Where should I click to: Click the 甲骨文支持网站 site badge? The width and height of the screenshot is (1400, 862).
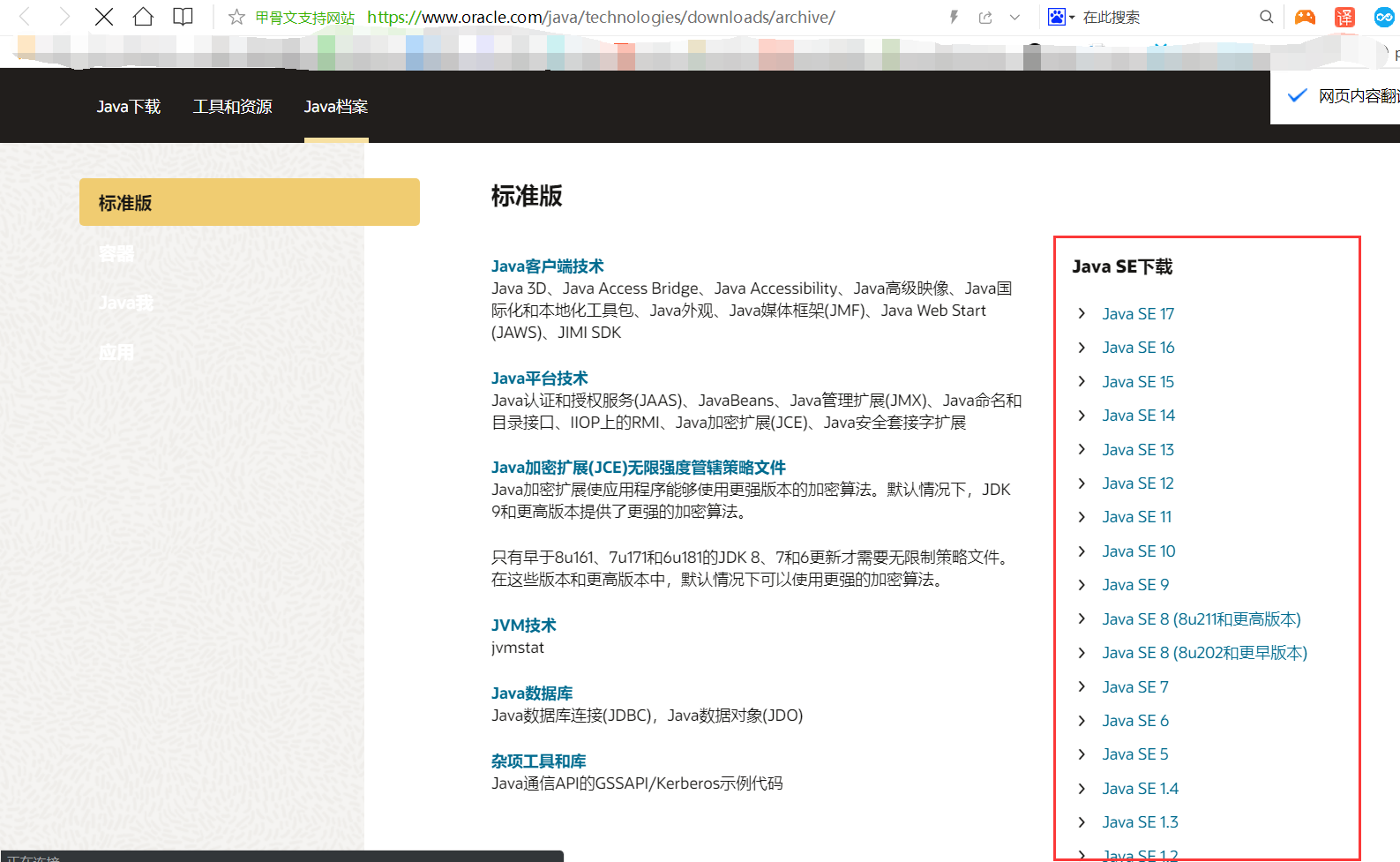[x=305, y=18]
